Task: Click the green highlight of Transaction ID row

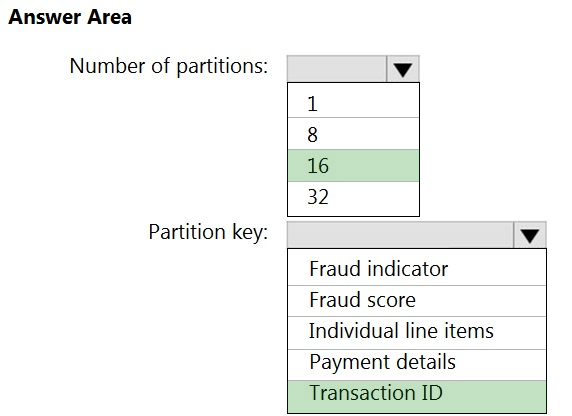Action: (x=417, y=396)
